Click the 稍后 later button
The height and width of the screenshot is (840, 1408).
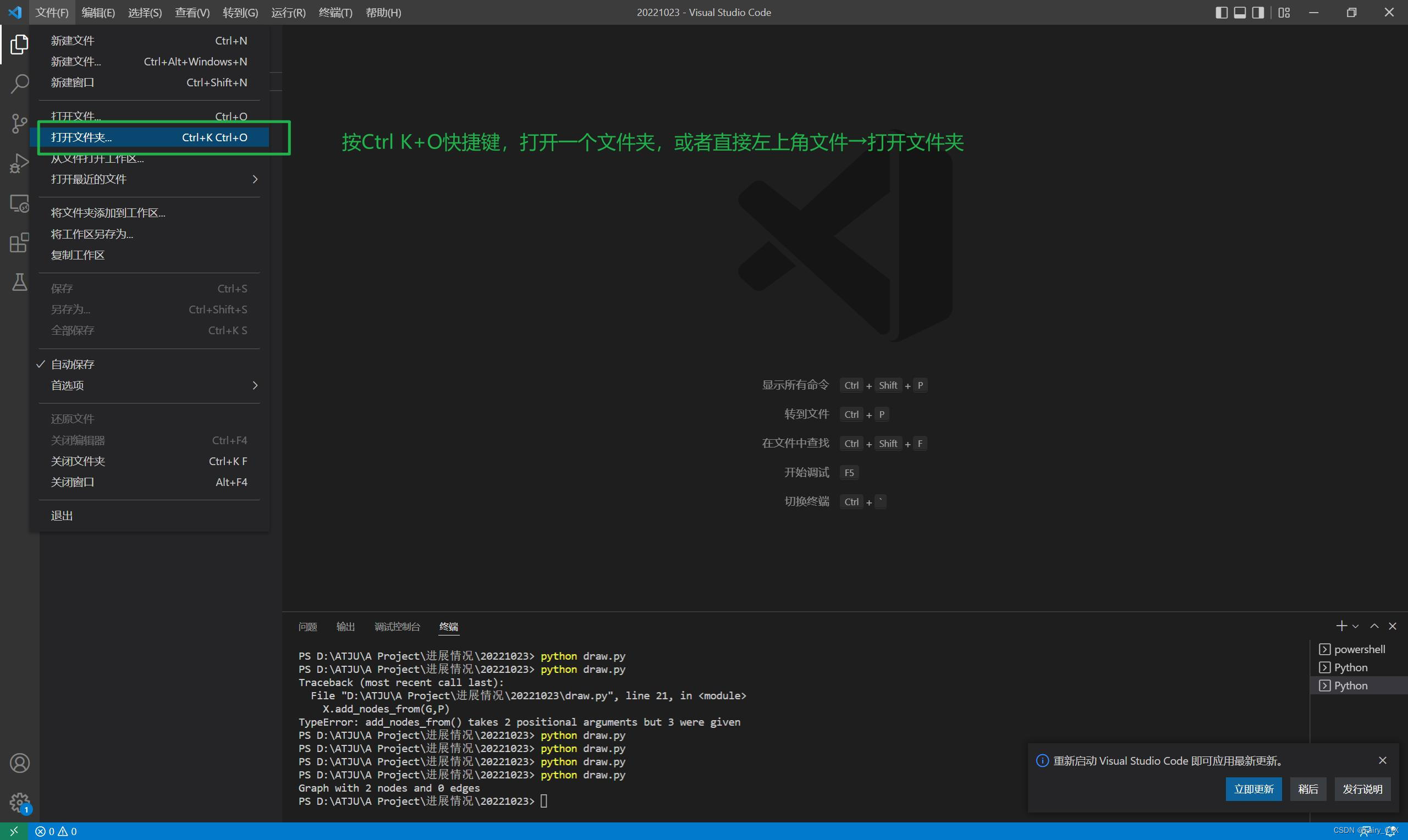(1308, 789)
